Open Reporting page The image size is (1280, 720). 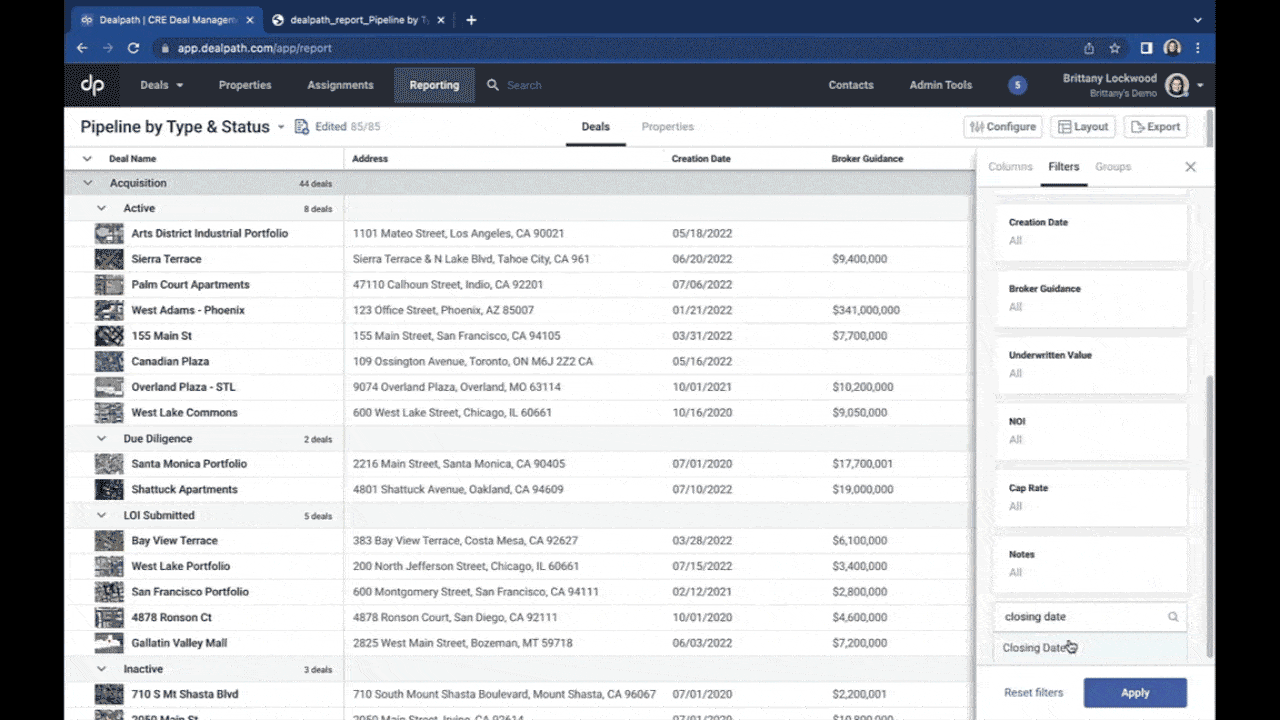(x=434, y=85)
